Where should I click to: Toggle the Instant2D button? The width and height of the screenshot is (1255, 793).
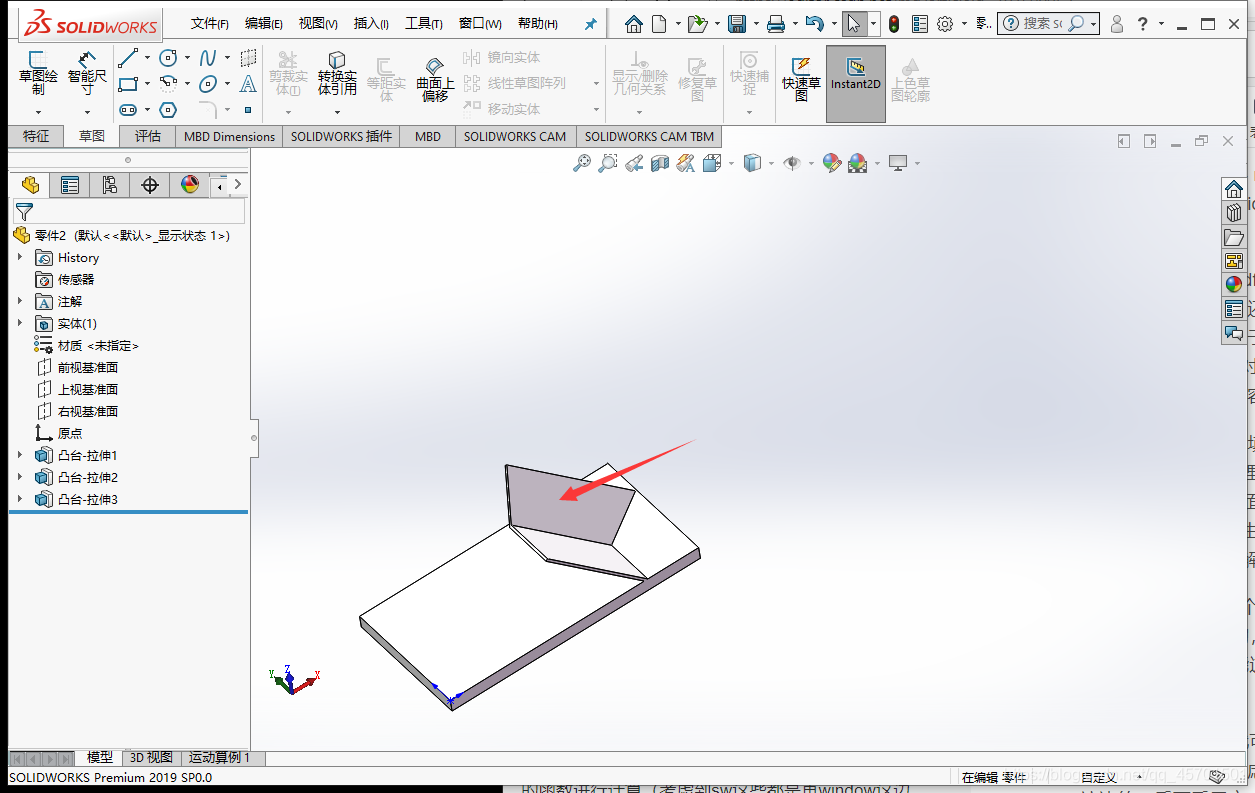tap(856, 84)
